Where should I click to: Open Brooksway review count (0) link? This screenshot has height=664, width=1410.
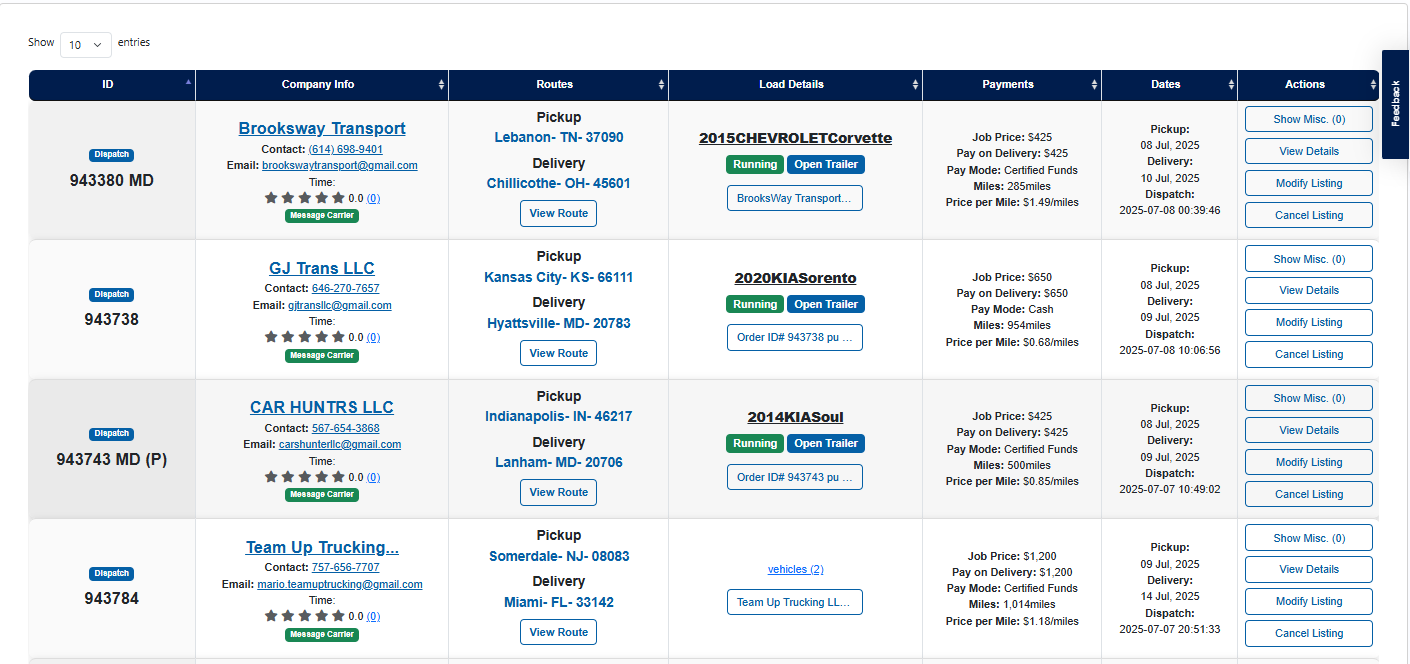[373, 199]
